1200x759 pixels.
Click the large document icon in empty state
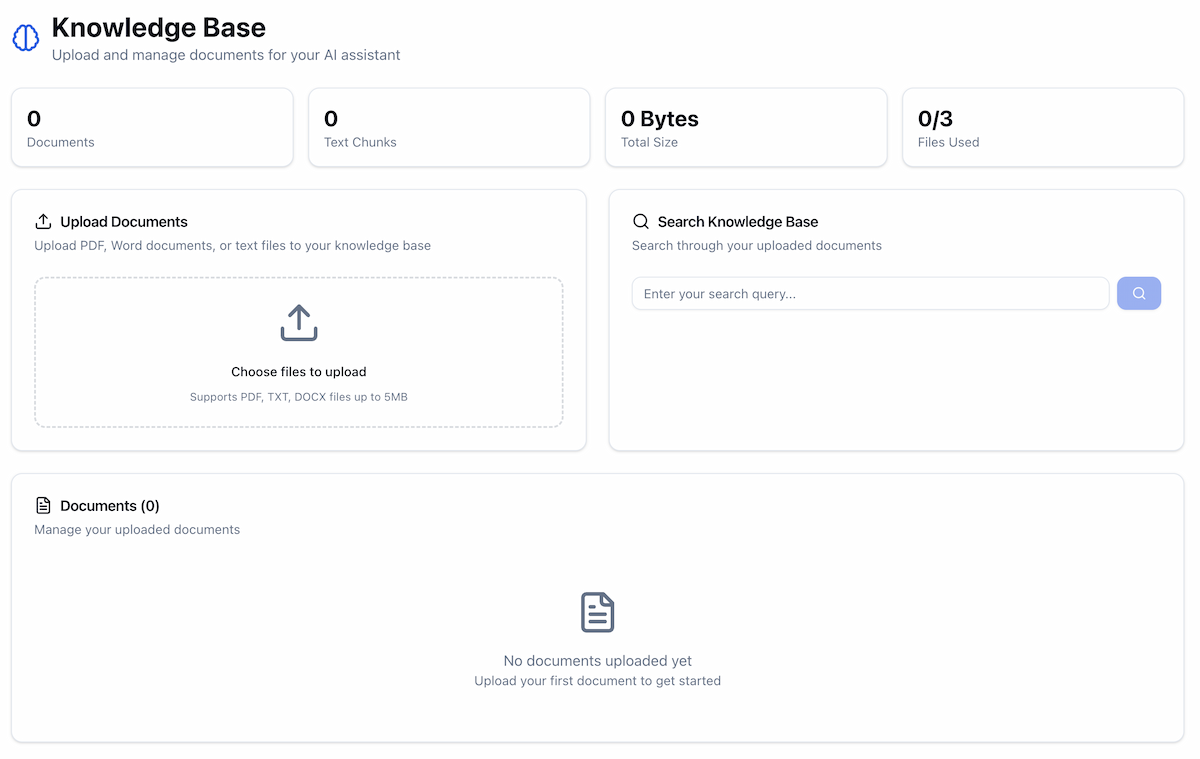(x=597, y=612)
